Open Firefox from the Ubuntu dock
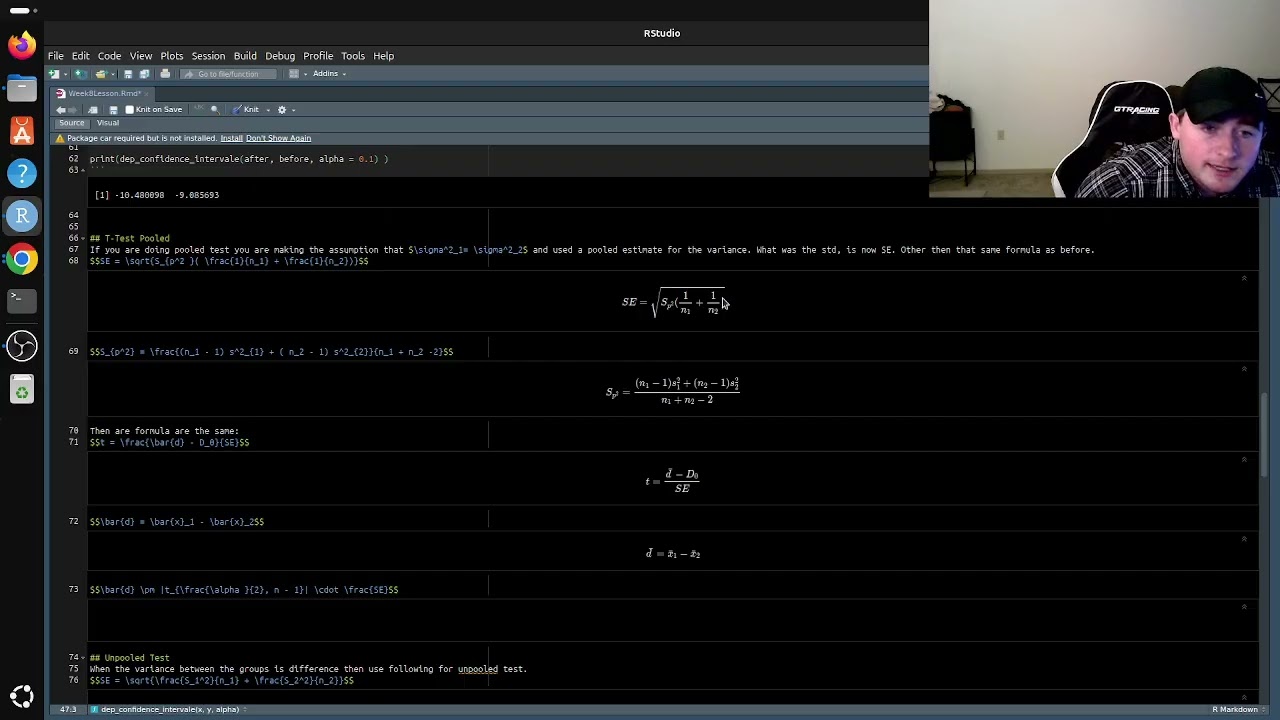This screenshot has width=1280, height=720. coord(21,45)
